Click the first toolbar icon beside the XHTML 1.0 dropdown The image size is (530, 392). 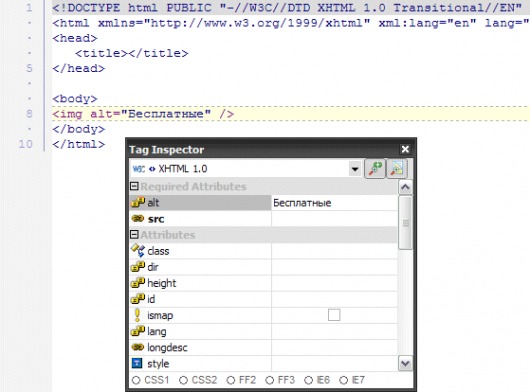(x=375, y=168)
